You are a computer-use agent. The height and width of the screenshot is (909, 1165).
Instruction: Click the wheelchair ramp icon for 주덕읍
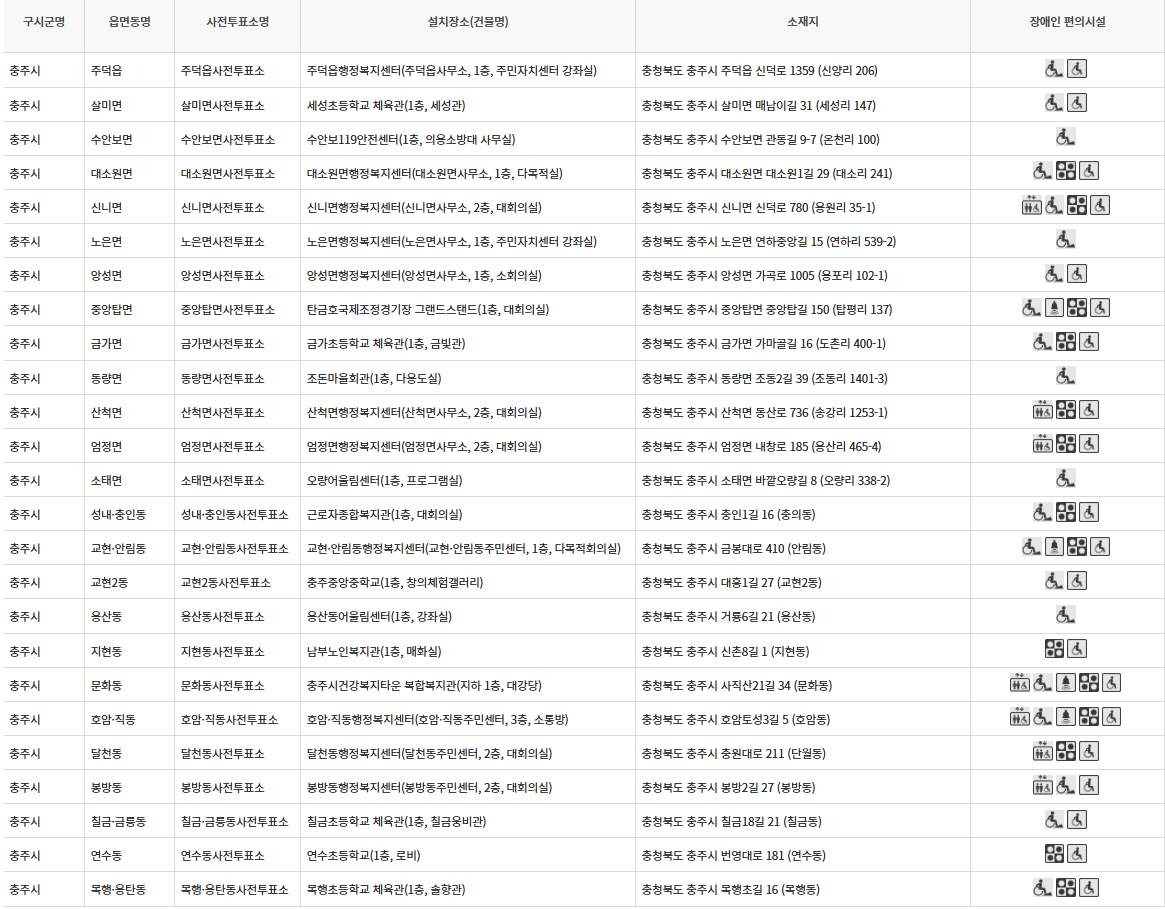[x=1053, y=69]
